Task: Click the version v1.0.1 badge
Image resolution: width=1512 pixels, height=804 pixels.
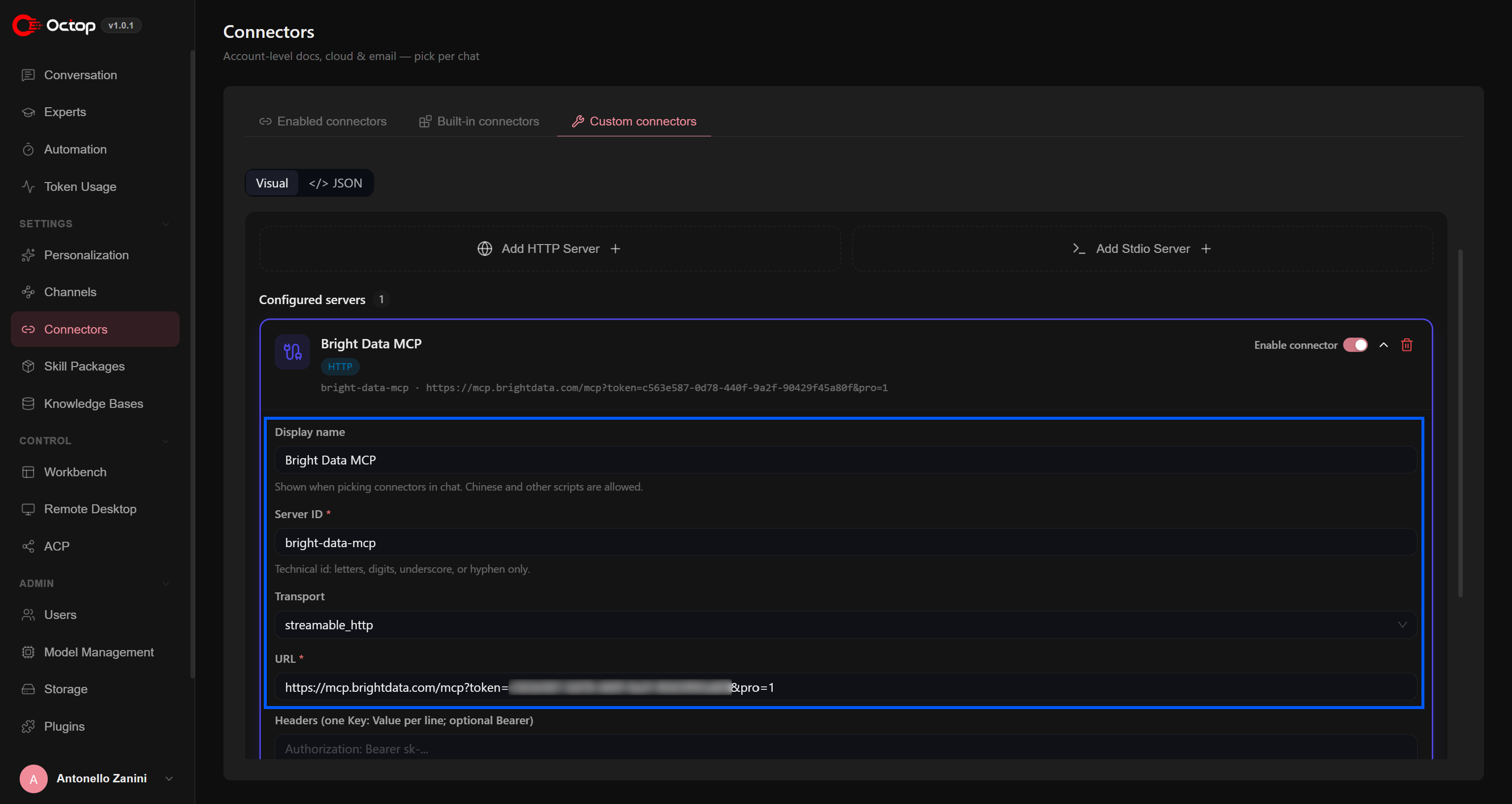Action: point(121,25)
